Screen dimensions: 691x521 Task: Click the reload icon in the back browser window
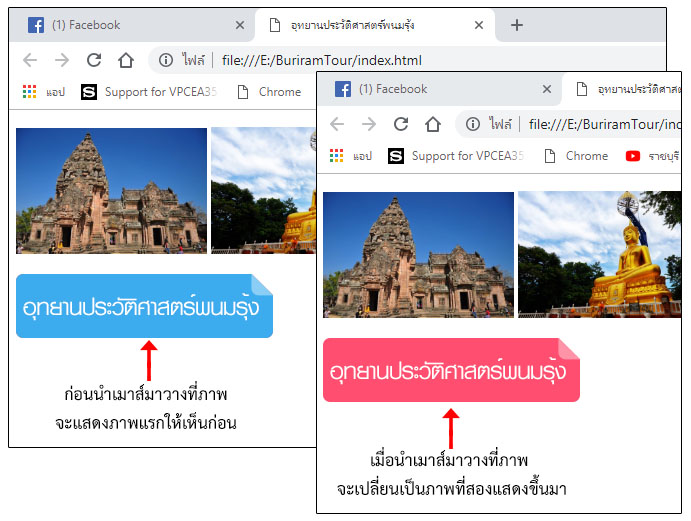pos(94,60)
